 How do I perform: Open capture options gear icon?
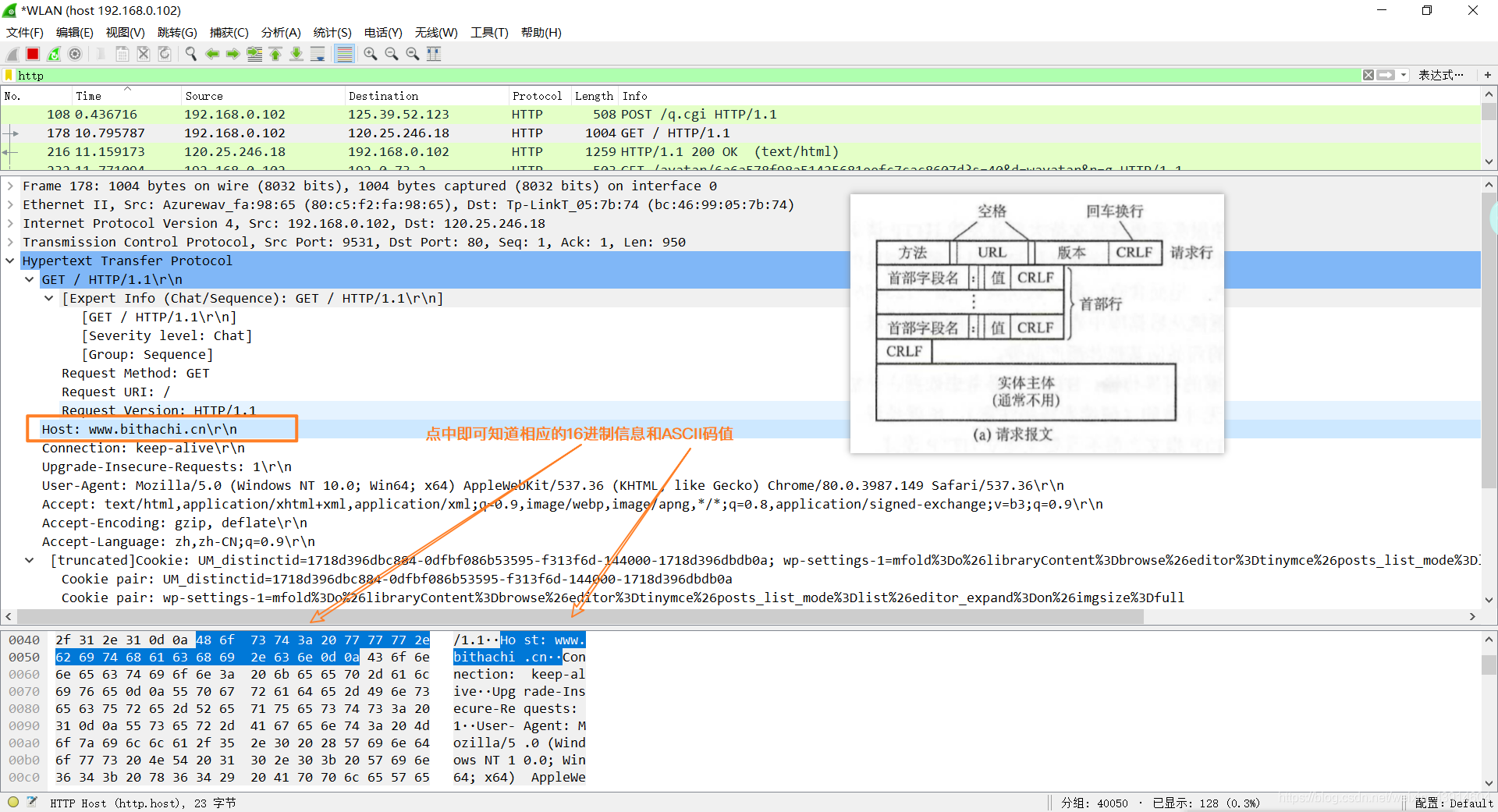pos(75,54)
